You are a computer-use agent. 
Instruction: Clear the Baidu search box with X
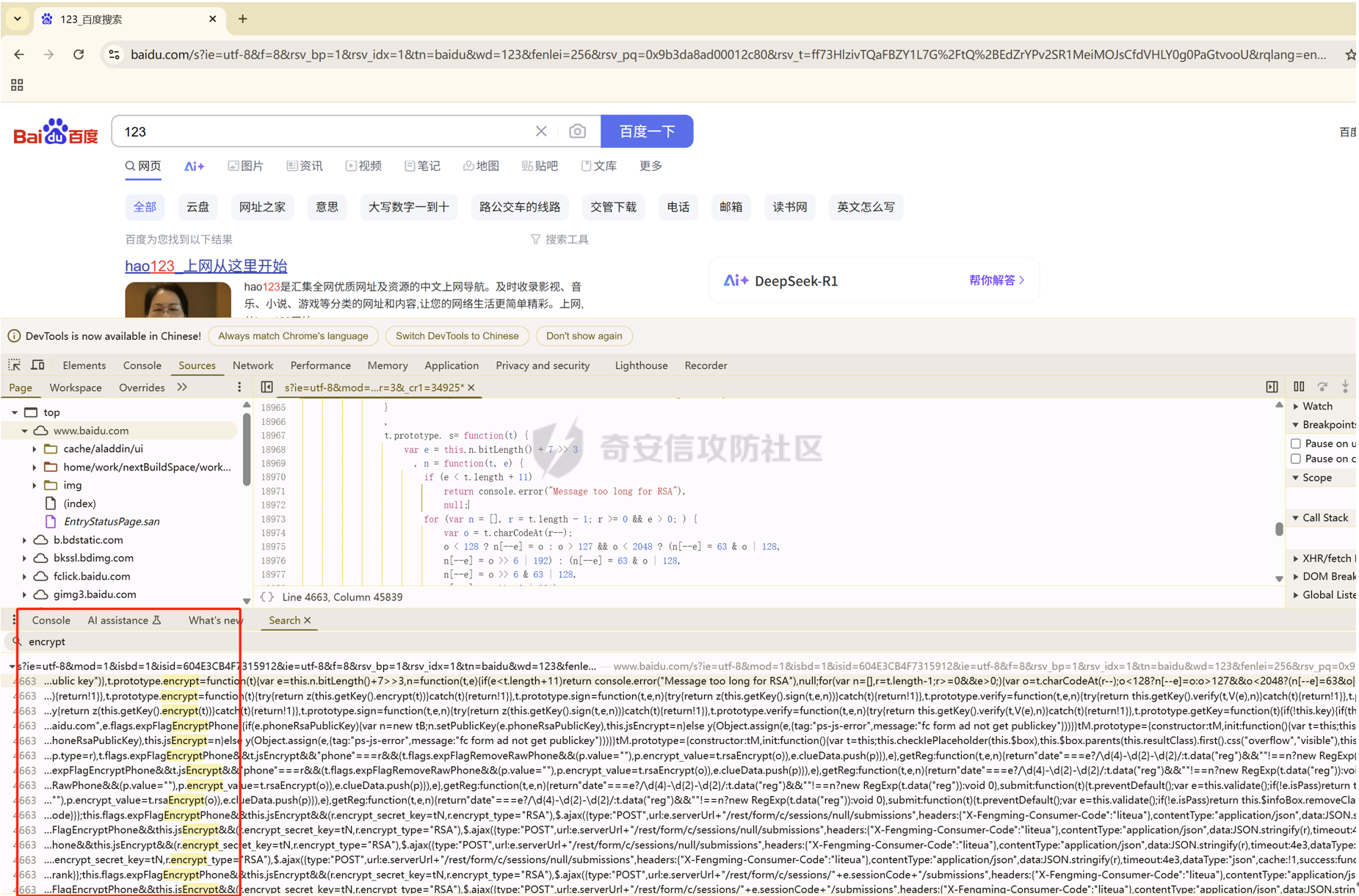[541, 131]
